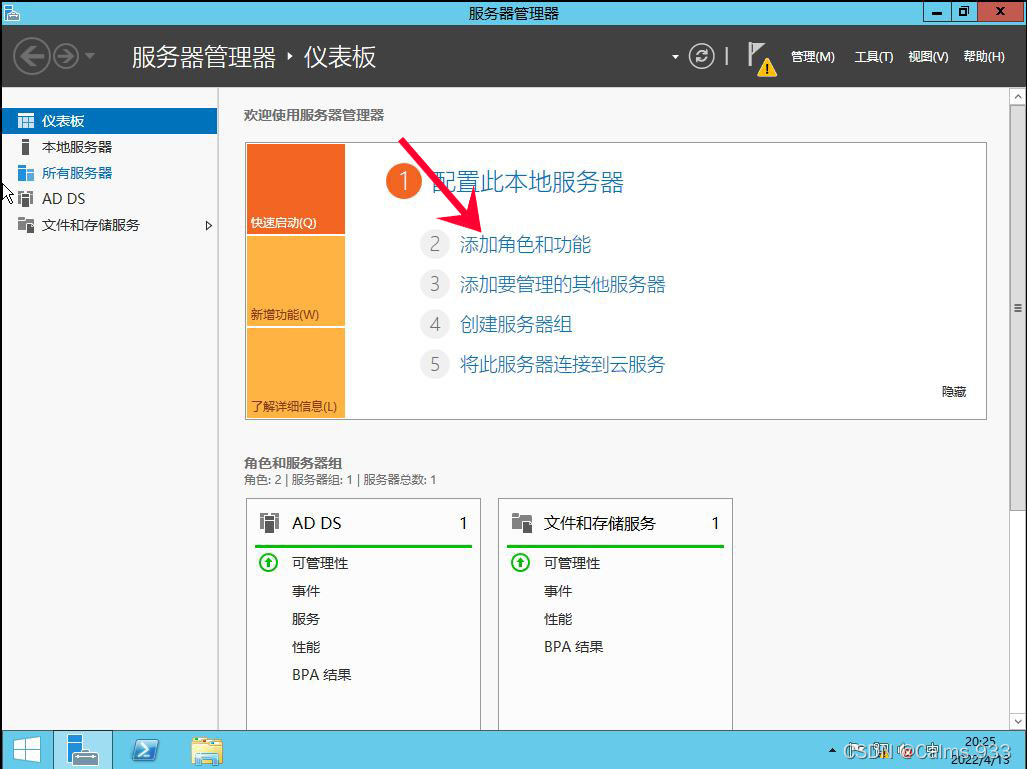1027x769 pixels.
Task: Open 事件 in the 文件和存储服务 tile
Action: 558,591
